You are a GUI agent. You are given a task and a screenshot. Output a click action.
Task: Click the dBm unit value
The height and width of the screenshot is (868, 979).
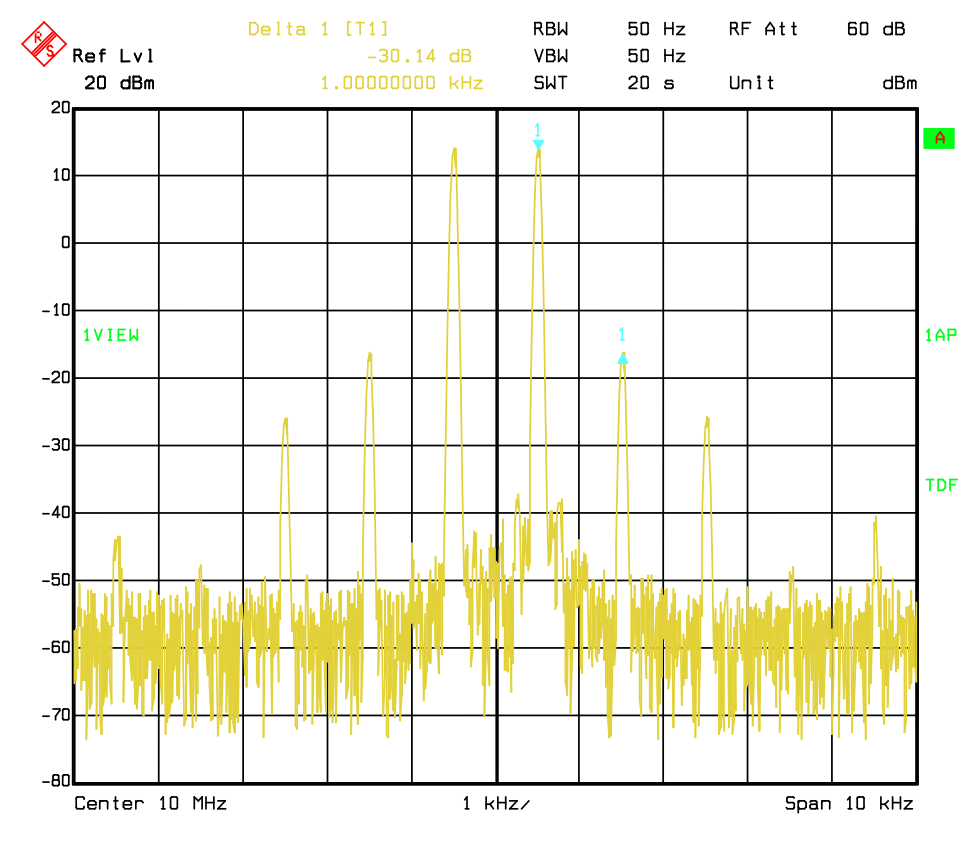pyautogui.click(x=900, y=83)
